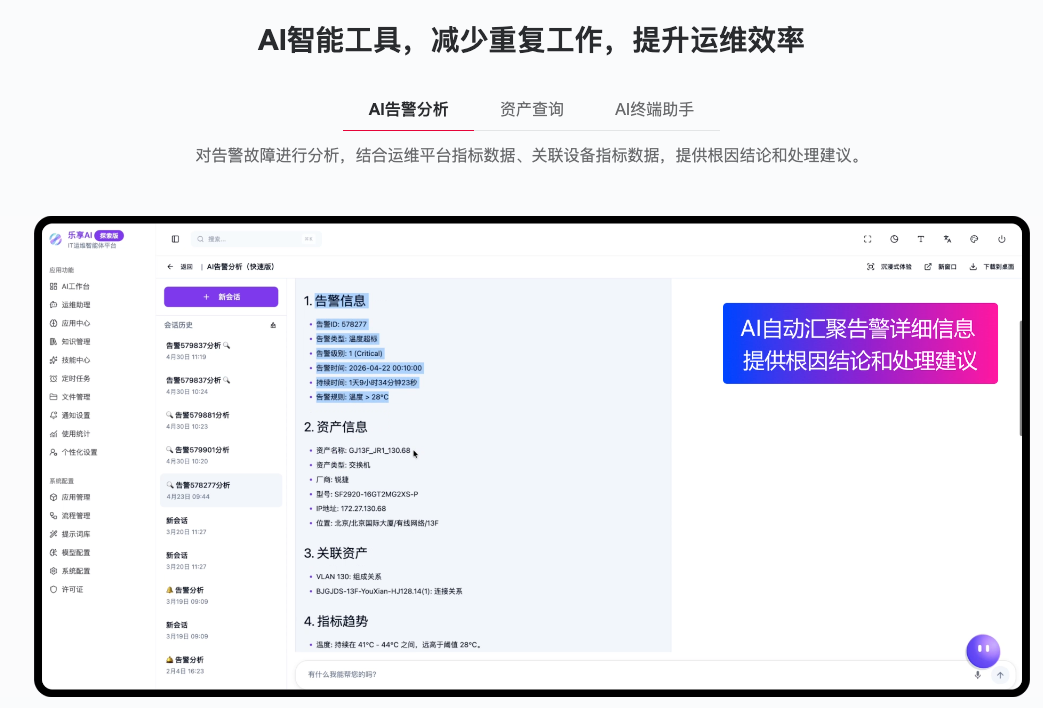Click the clear history icon beside 会话历史
Viewport: 1043px width, 708px height.
(273, 325)
